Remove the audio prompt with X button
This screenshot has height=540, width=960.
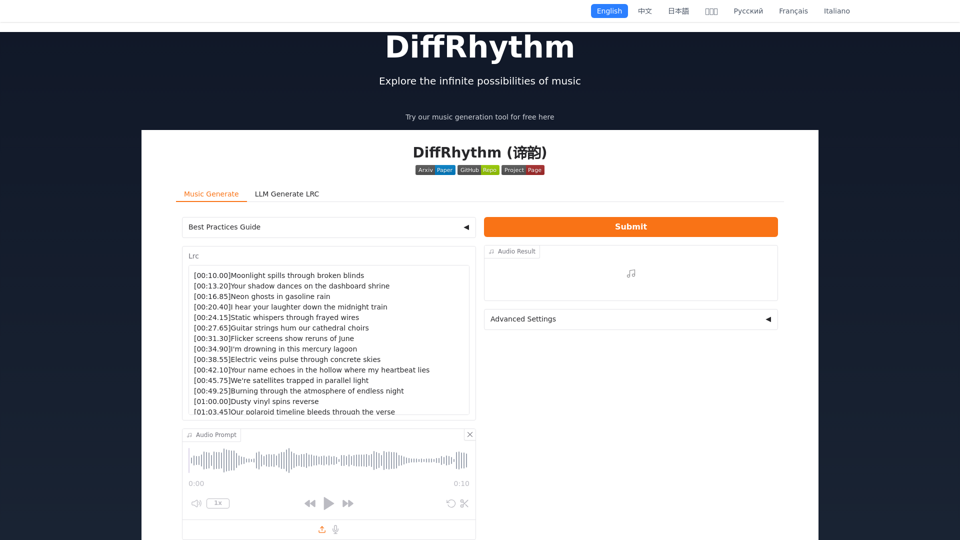[470, 435]
